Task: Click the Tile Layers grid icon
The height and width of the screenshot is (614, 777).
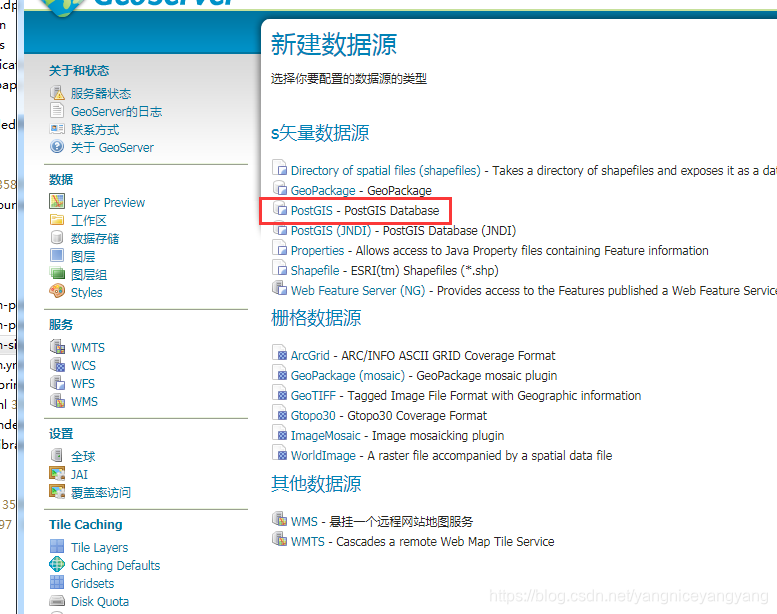Action: (57, 546)
